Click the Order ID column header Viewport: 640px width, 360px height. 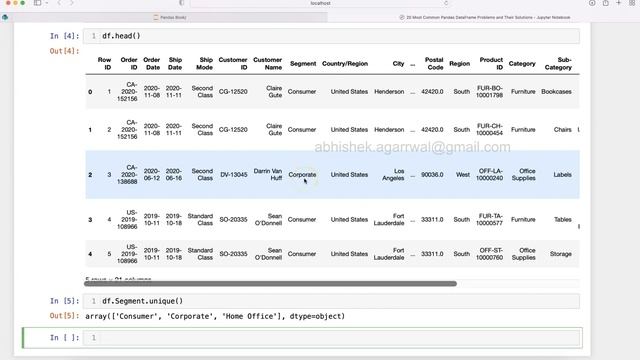tap(129, 64)
